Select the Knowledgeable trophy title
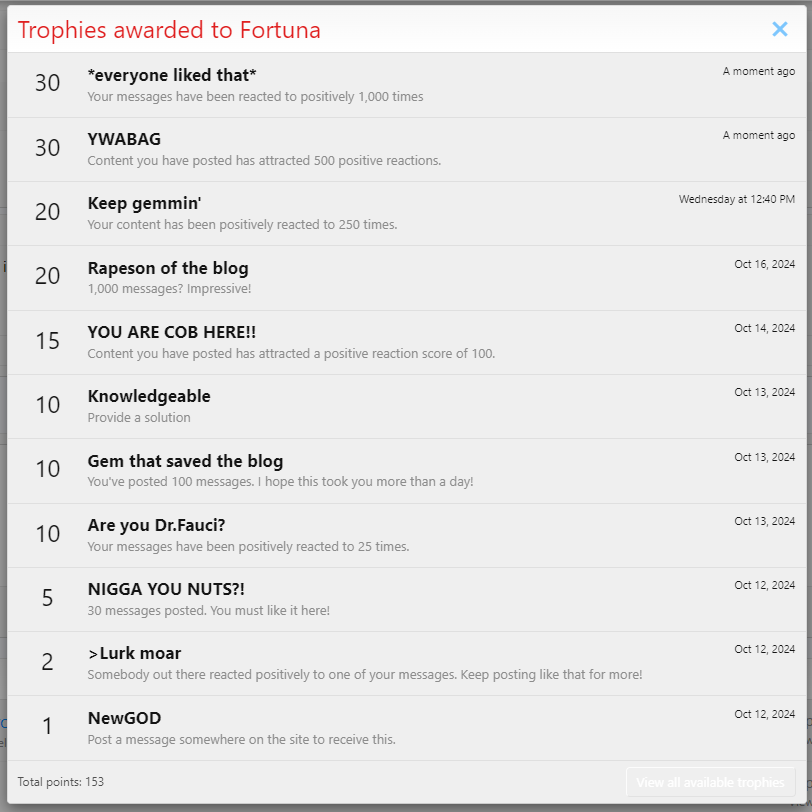Screen dimensions: 812x812 (149, 396)
